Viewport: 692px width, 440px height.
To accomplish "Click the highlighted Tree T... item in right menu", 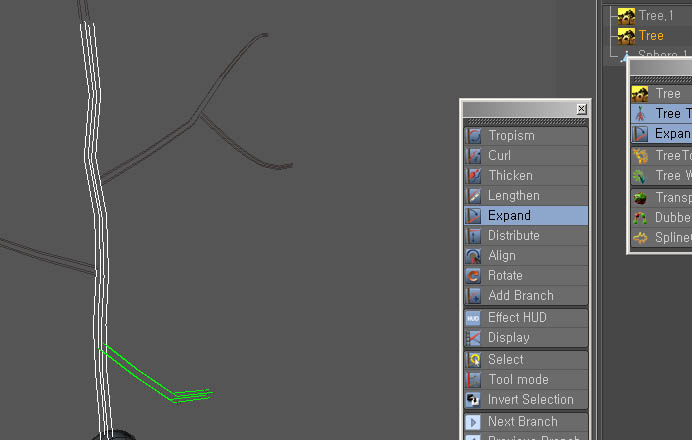I will [662, 114].
